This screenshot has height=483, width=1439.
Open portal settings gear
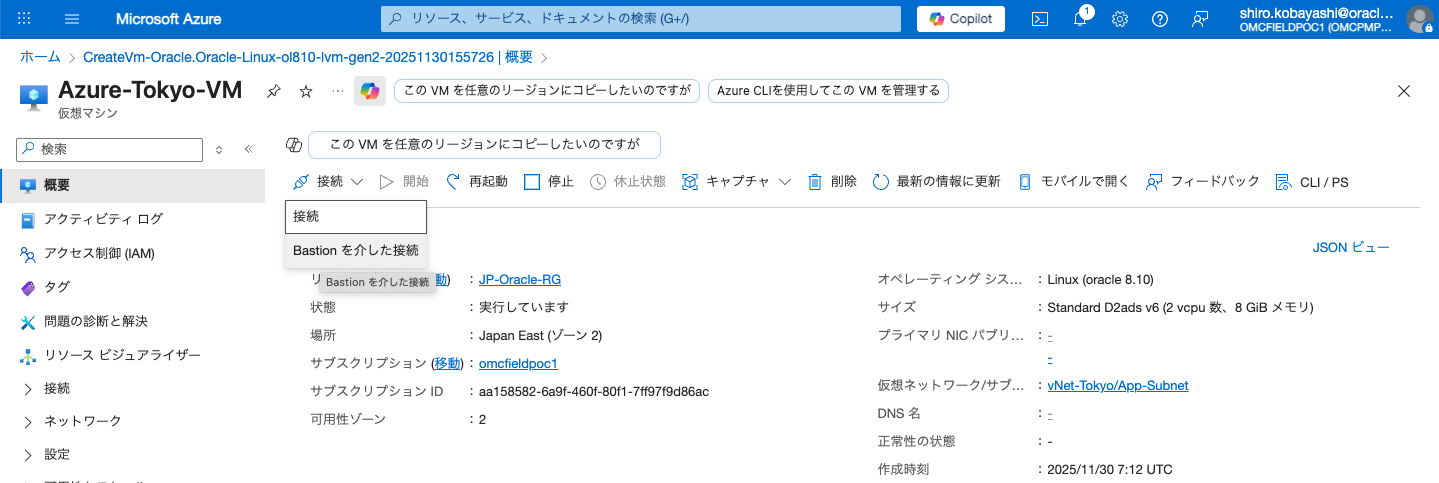(1120, 19)
